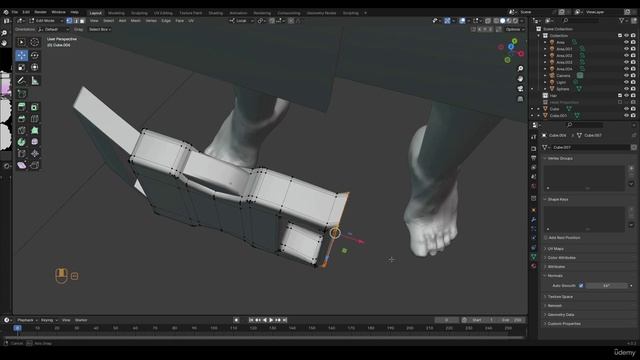
Task: Select the Transform tool
Action: 35,67
